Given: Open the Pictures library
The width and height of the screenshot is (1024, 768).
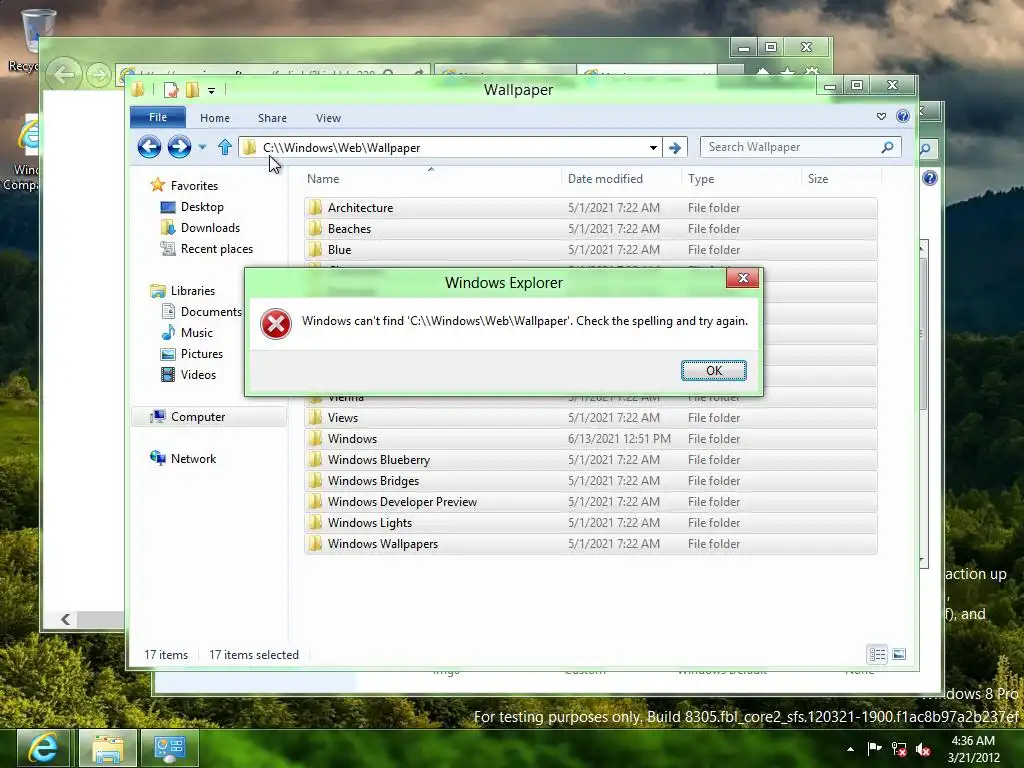Looking at the screenshot, I should (x=202, y=353).
